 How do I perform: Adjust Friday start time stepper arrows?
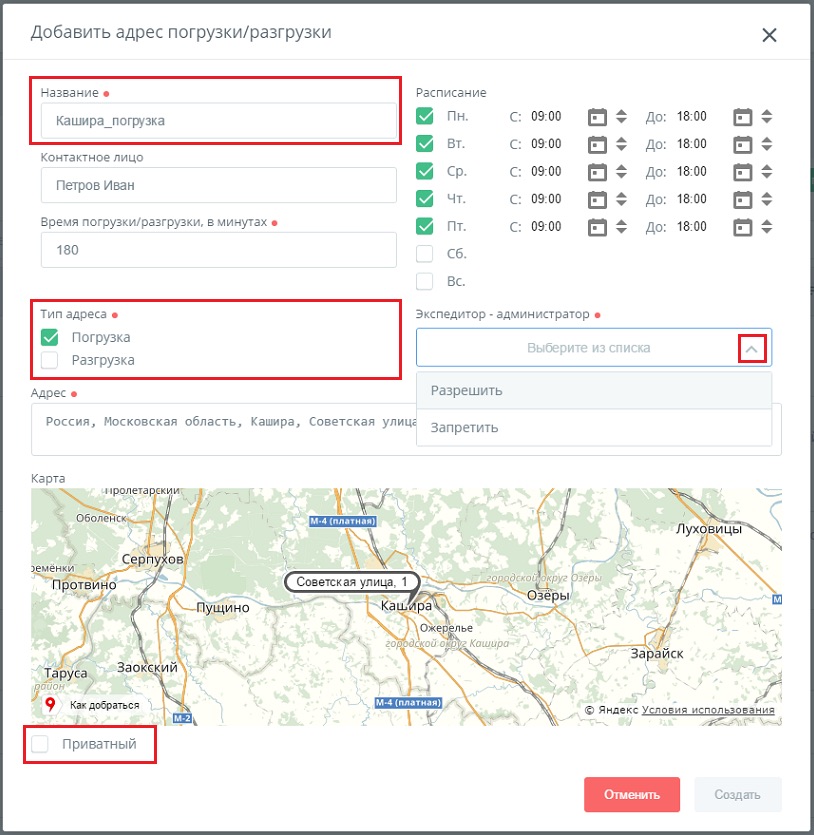621,227
